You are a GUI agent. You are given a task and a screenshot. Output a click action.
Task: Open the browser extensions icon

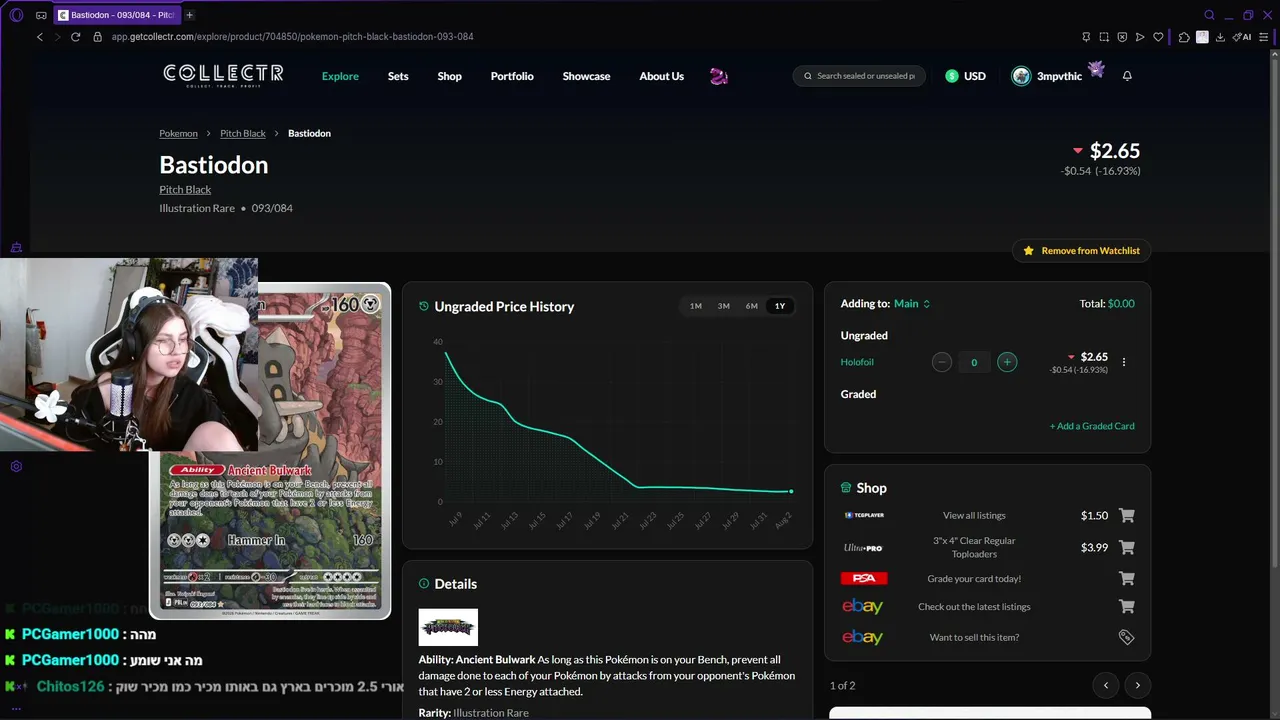1184,37
